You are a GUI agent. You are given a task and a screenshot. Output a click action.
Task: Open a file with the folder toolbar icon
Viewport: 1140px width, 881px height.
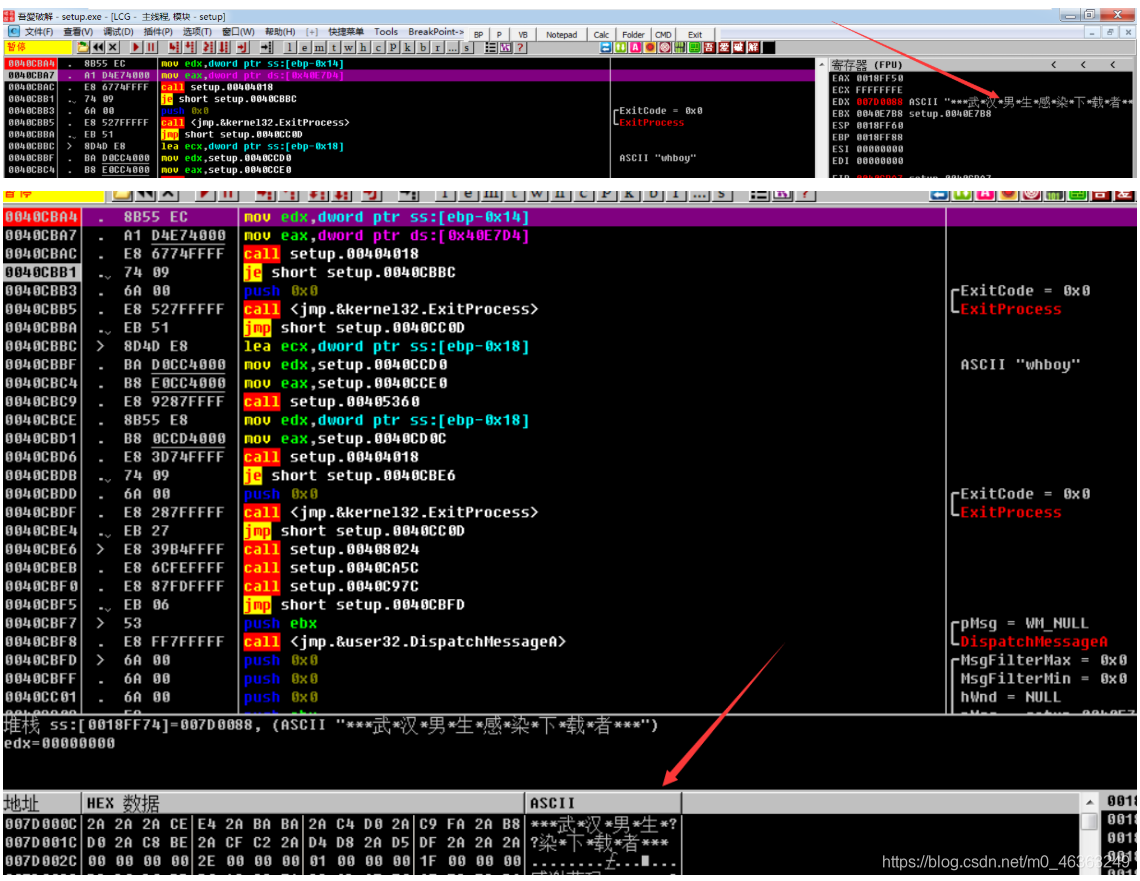point(83,47)
